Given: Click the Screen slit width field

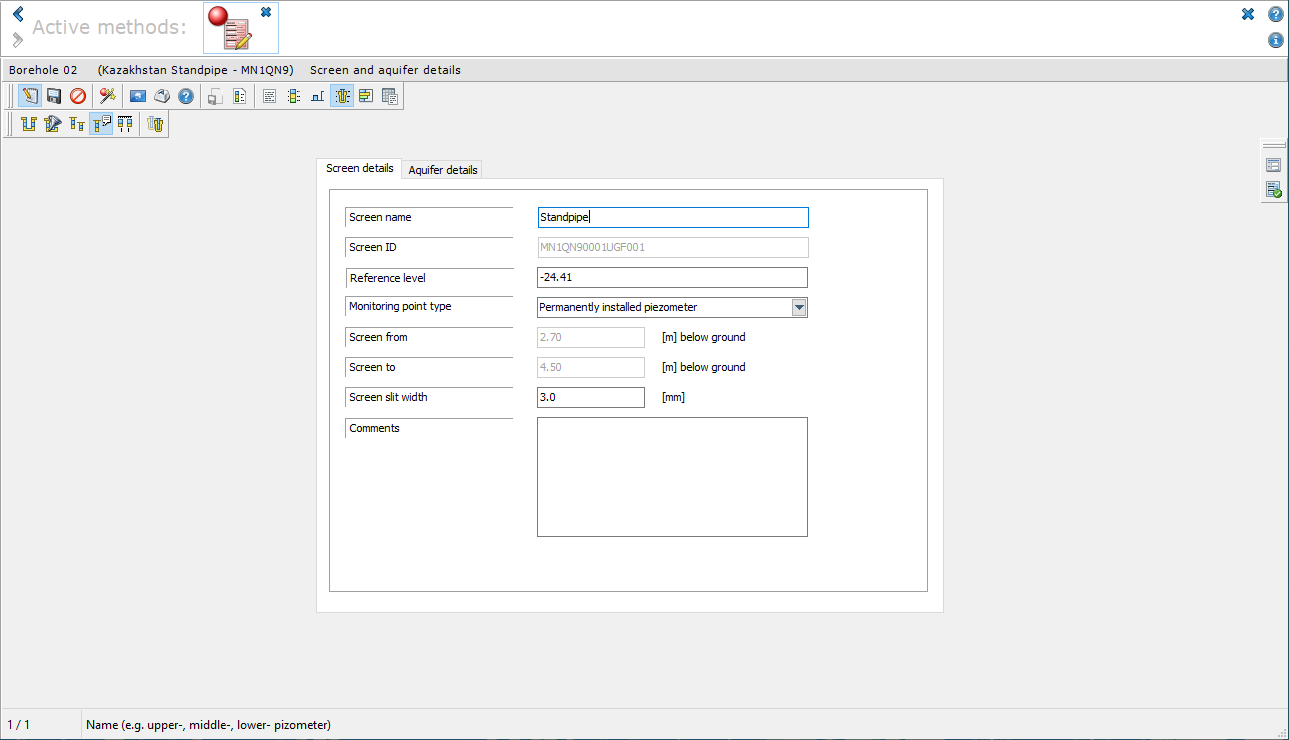Looking at the screenshot, I should click(x=591, y=397).
